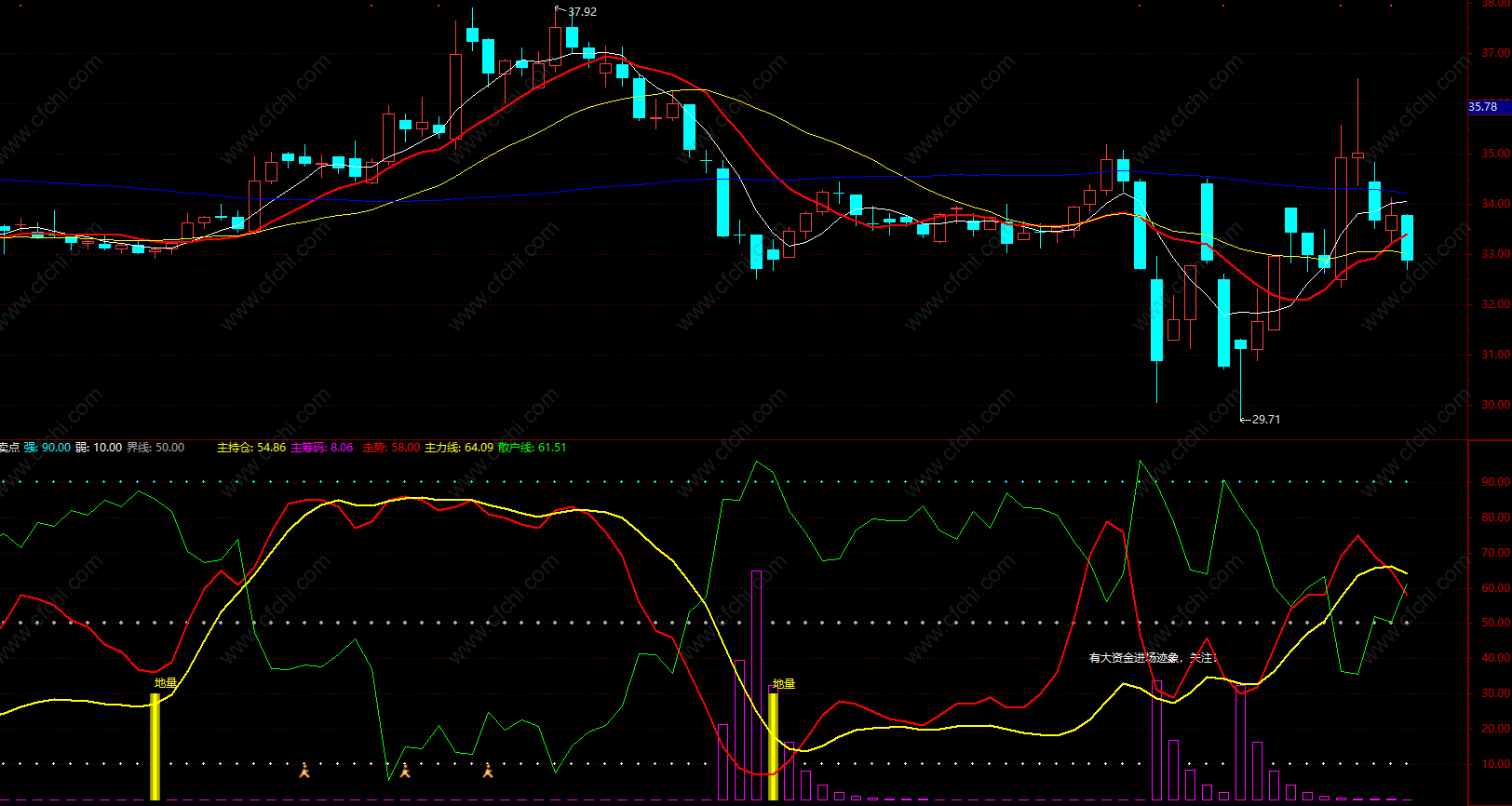The image size is (1512, 806).
Task: Click the 34.00 price axis label
Action: [1495, 205]
